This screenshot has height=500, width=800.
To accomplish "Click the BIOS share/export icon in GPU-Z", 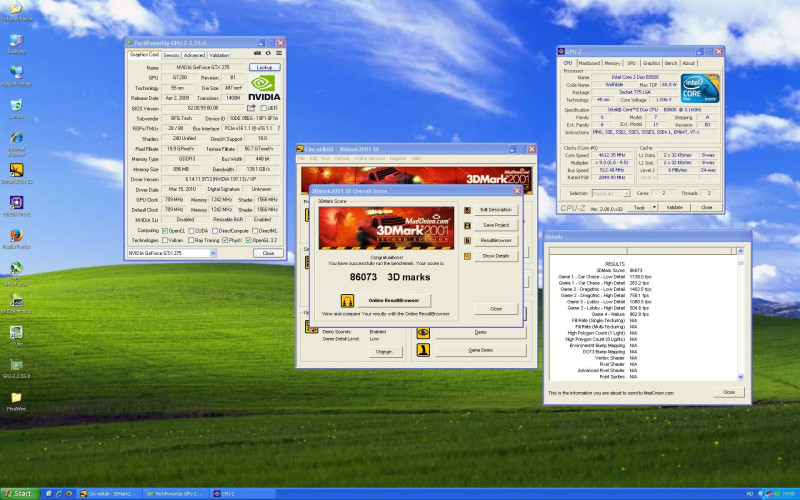I will 251,108.
